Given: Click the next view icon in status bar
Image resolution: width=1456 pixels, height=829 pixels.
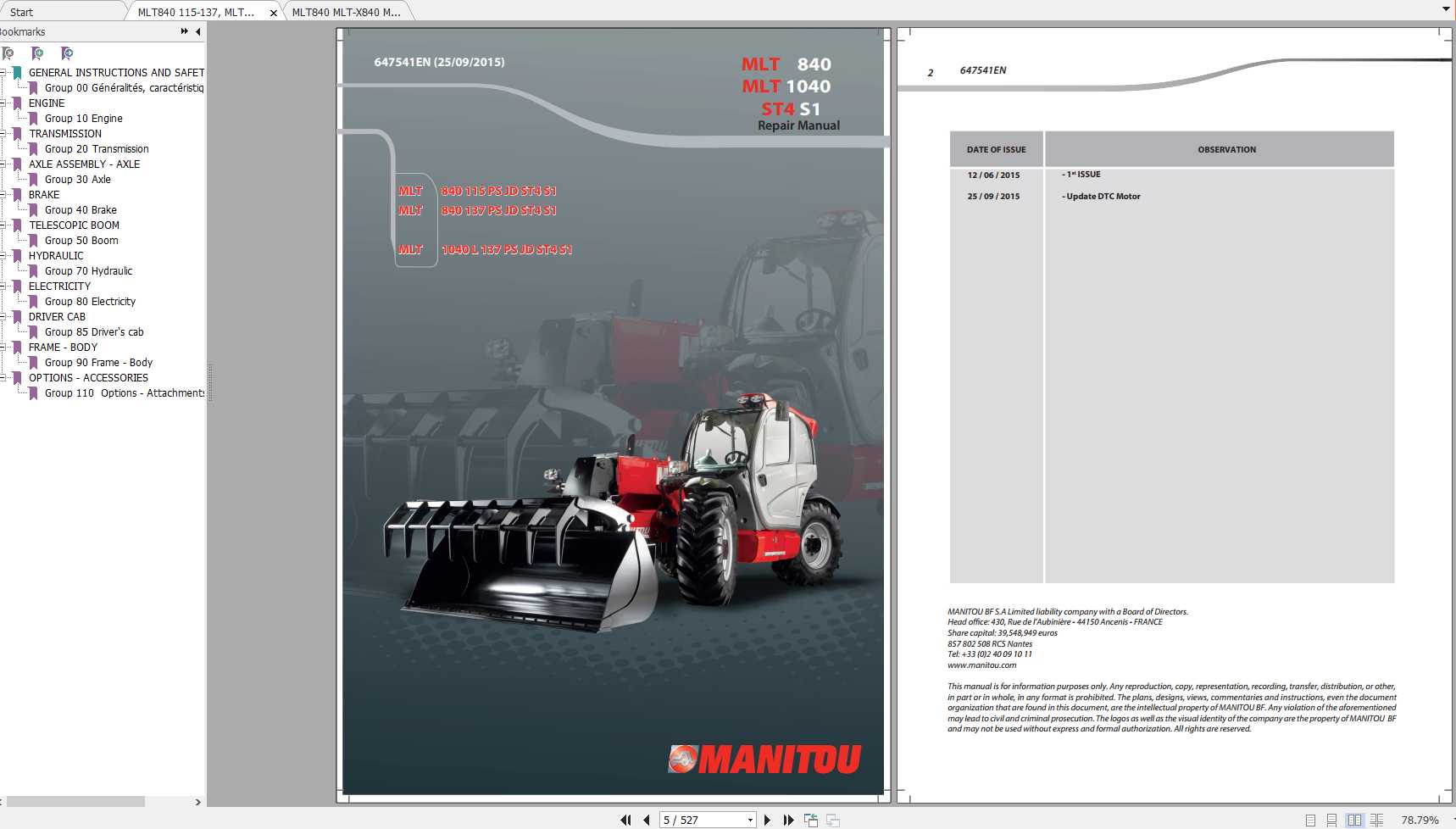Looking at the screenshot, I should [x=833, y=820].
